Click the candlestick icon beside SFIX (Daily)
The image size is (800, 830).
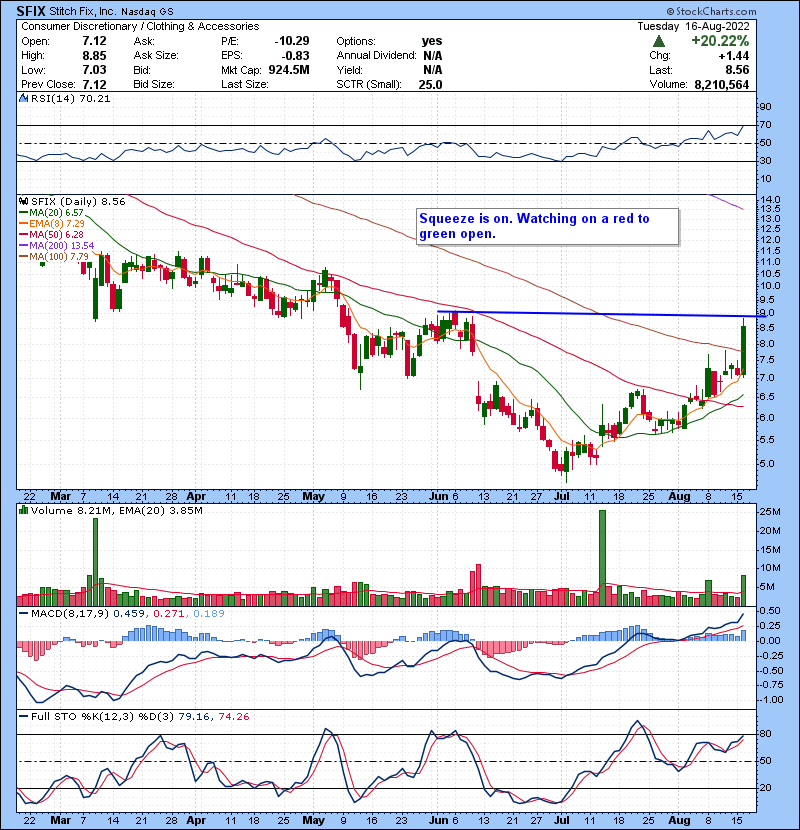[23, 201]
